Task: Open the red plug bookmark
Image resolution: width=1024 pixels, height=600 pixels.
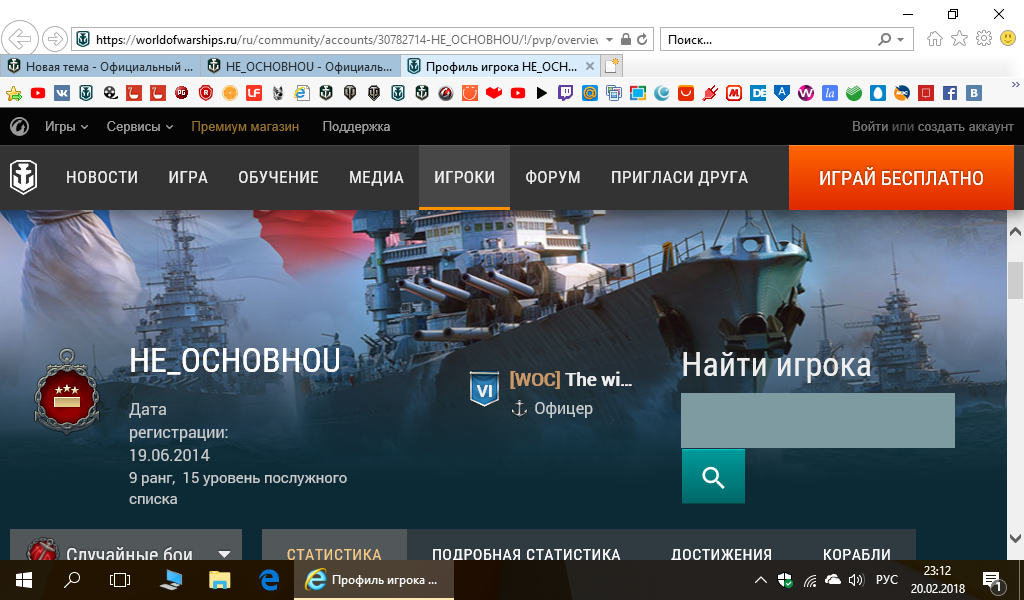Action: [710, 93]
